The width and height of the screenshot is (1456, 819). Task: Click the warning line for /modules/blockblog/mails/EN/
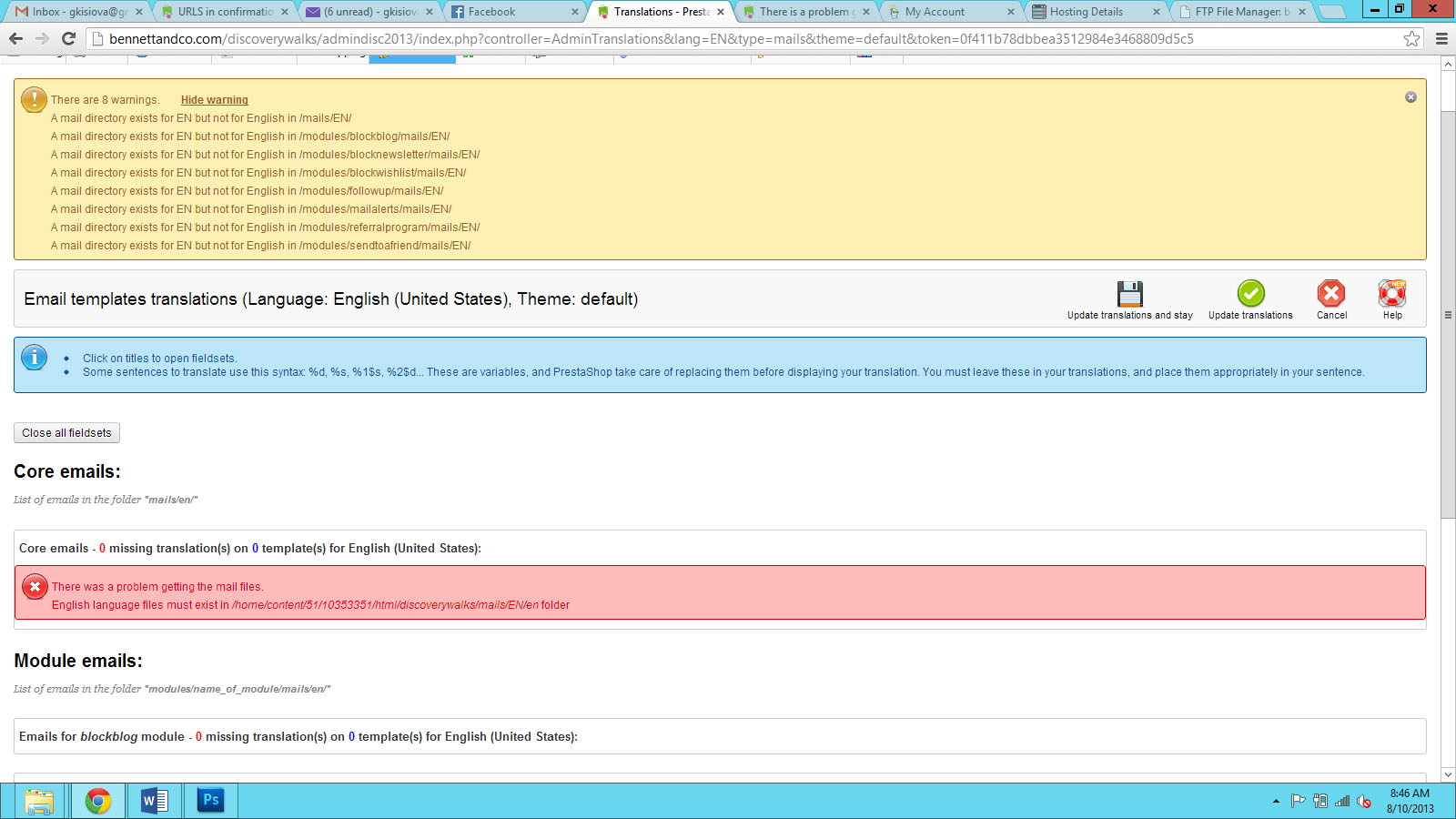tap(250, 136)
